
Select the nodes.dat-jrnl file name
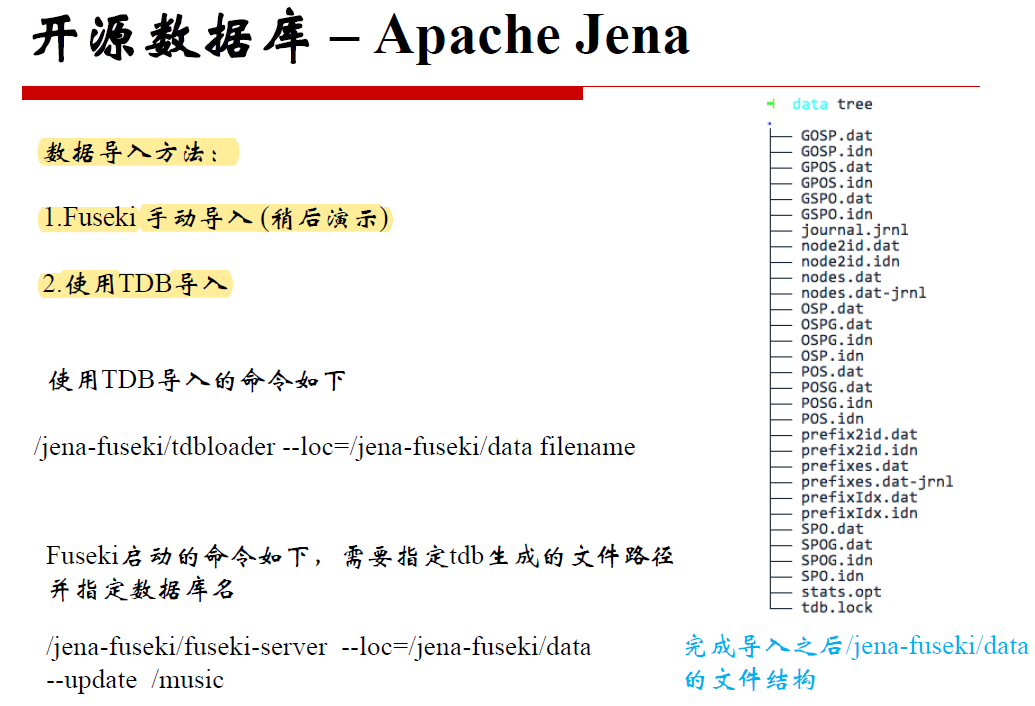pos(863,293)
